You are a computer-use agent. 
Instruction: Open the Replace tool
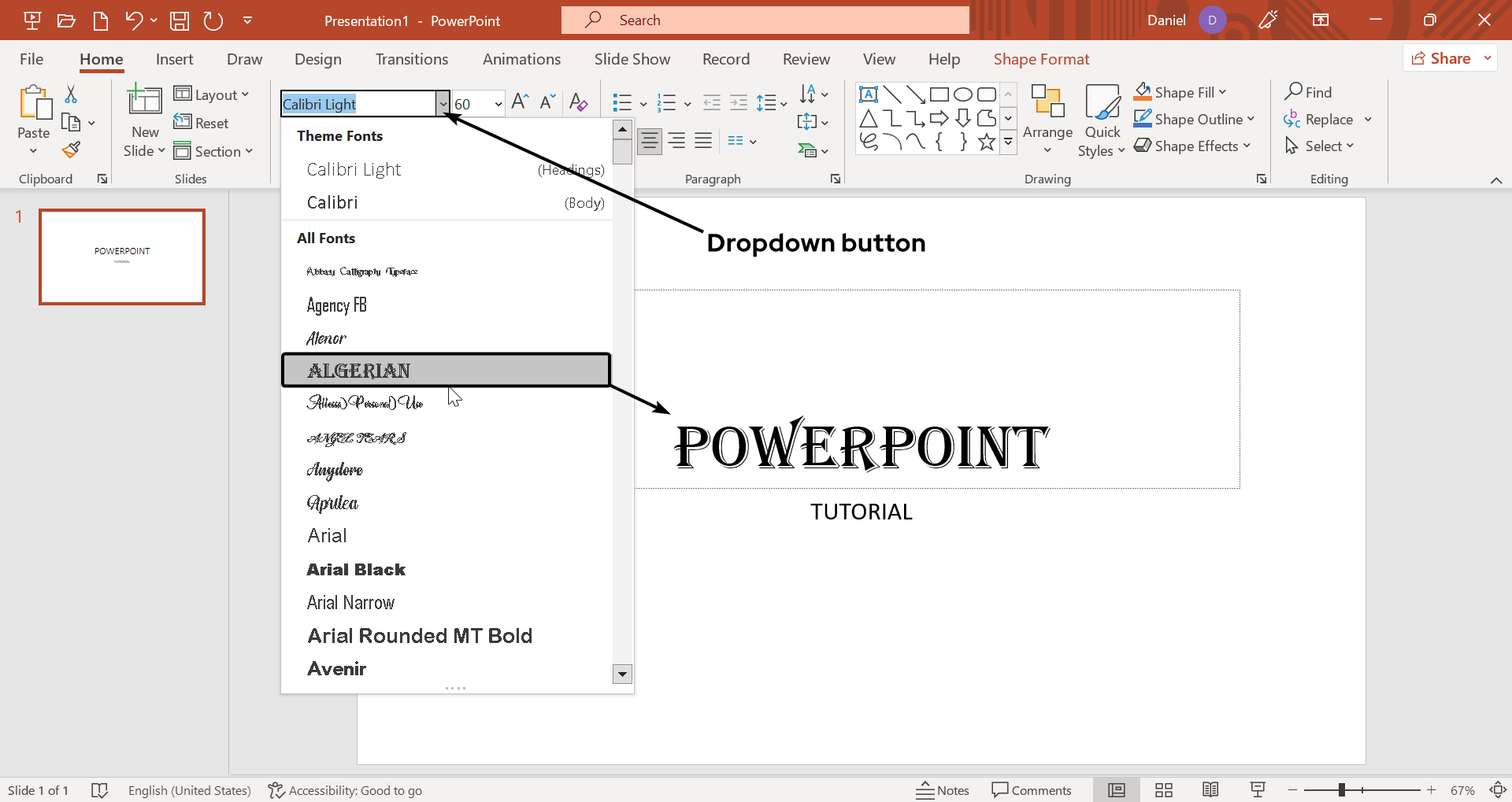click(x=1328, y=119)
